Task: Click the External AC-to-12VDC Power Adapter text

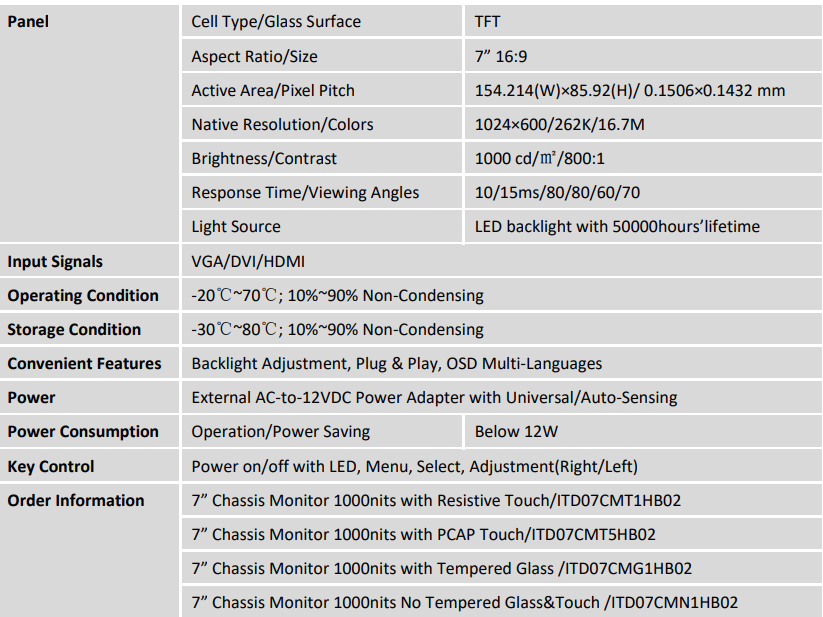Action: coord(434,397)
